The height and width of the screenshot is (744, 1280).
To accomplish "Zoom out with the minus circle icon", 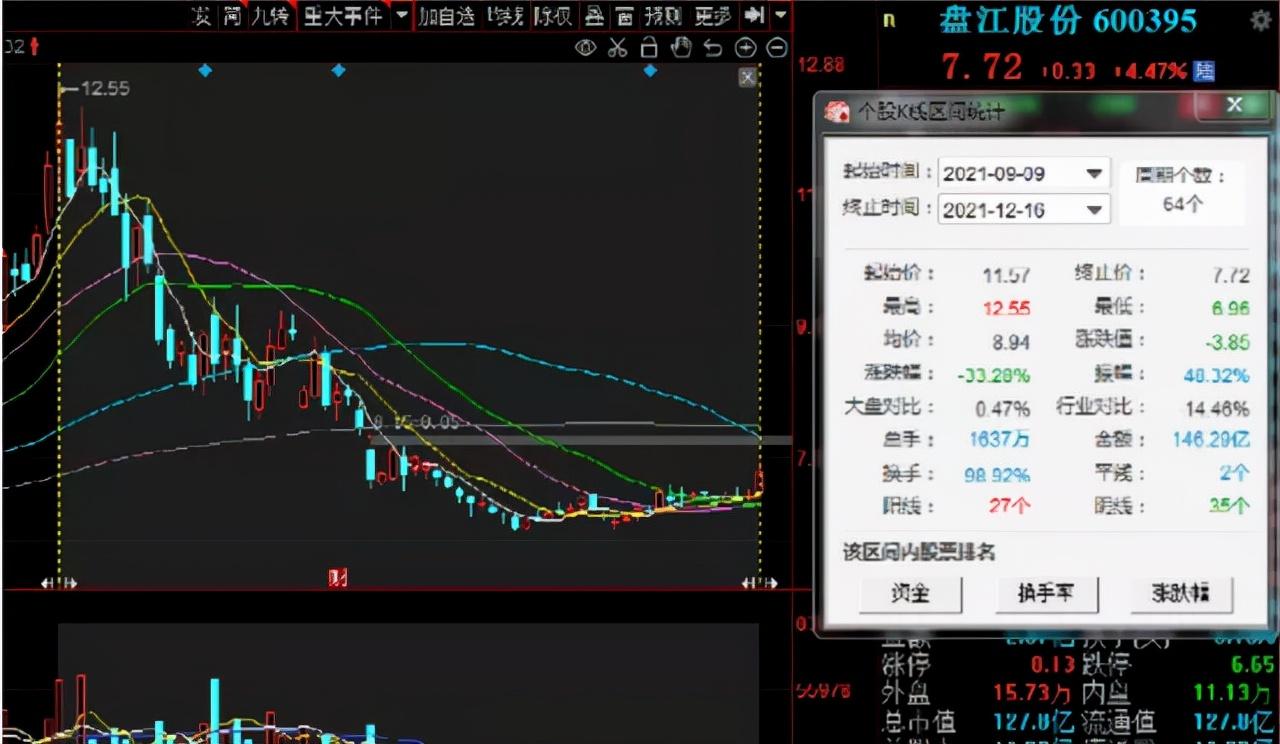I will point(776,48).
